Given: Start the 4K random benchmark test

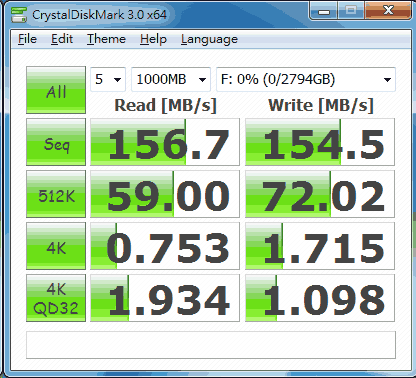Looking at the screenshot, I should tap(56, 246).
